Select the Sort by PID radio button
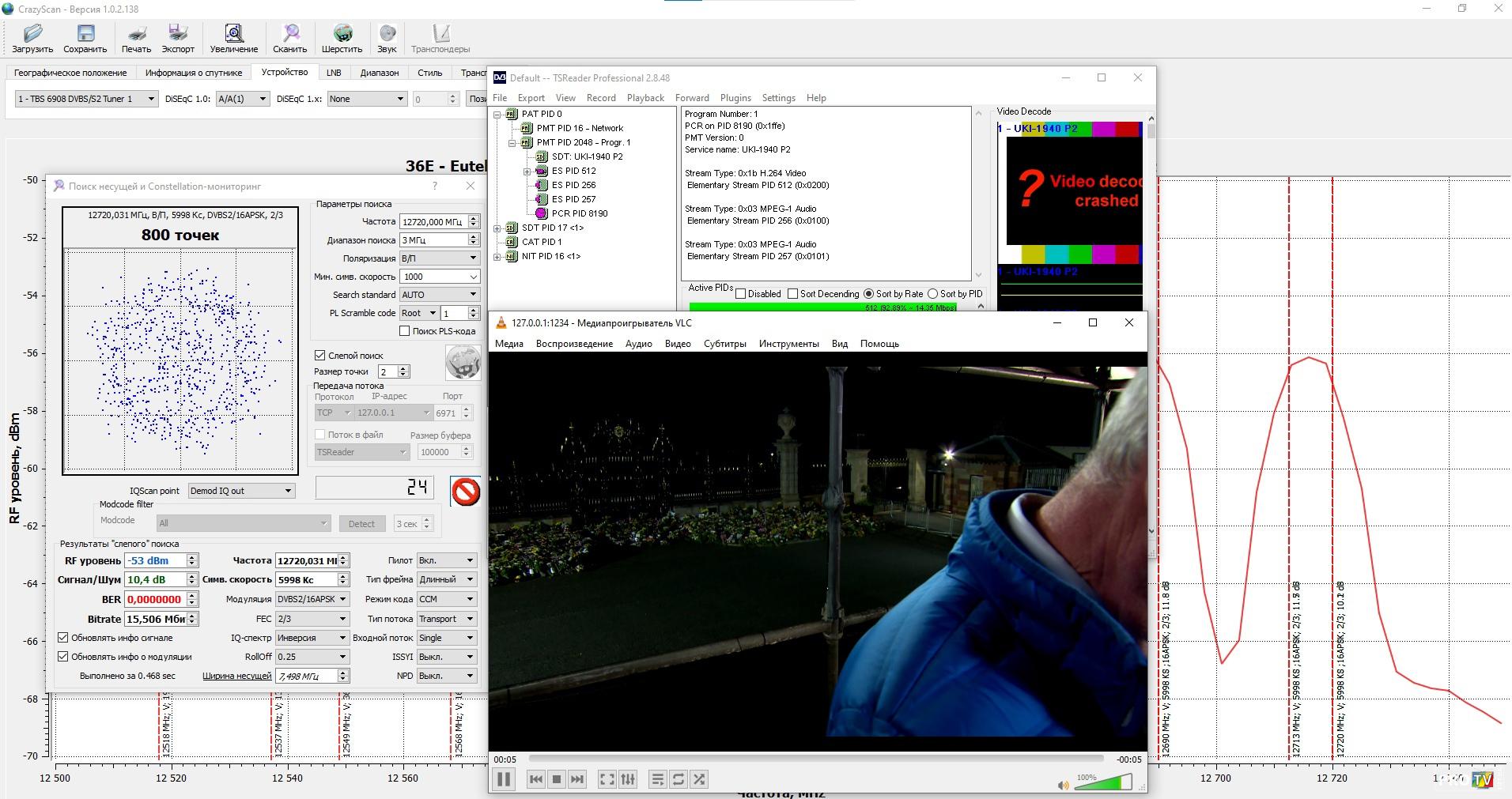The width and height of the screenshot is (1512, 799). [x=932, y=294]
